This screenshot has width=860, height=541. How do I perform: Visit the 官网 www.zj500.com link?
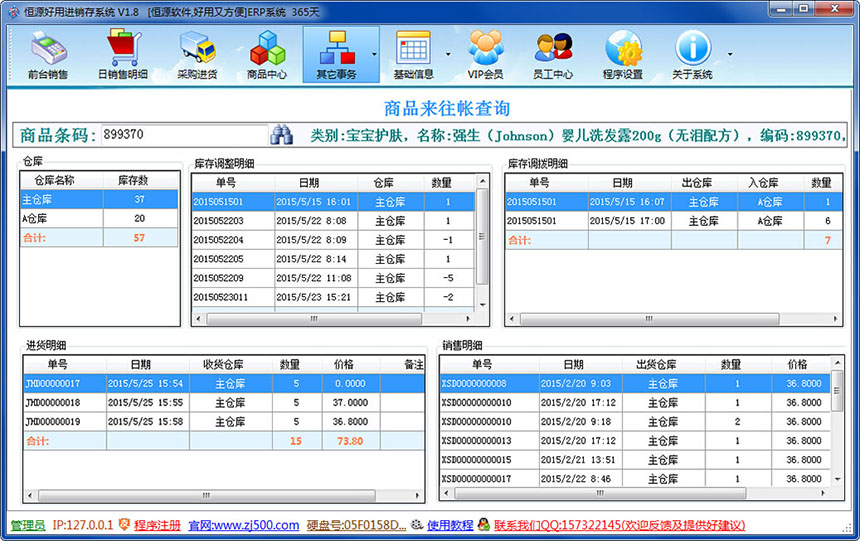pyautogui.click(x=244, y=525)
